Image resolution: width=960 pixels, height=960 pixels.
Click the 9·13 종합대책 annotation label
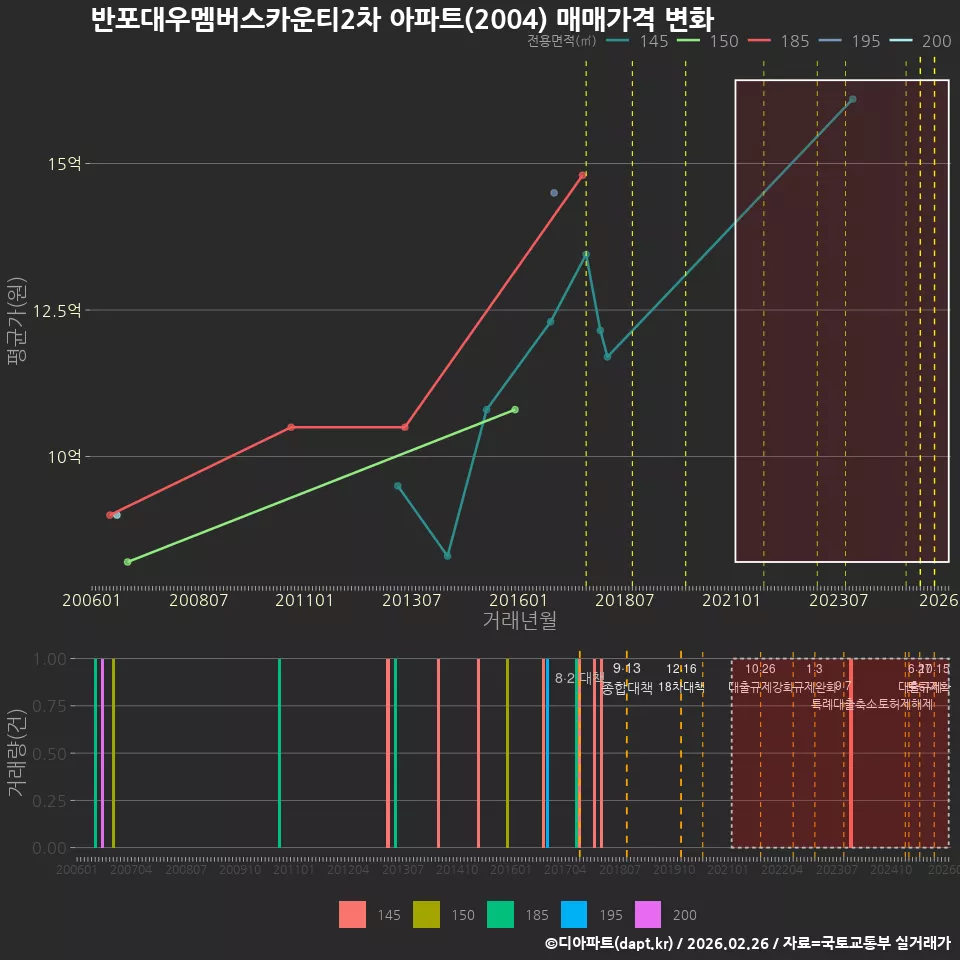[x=627, y=678]
